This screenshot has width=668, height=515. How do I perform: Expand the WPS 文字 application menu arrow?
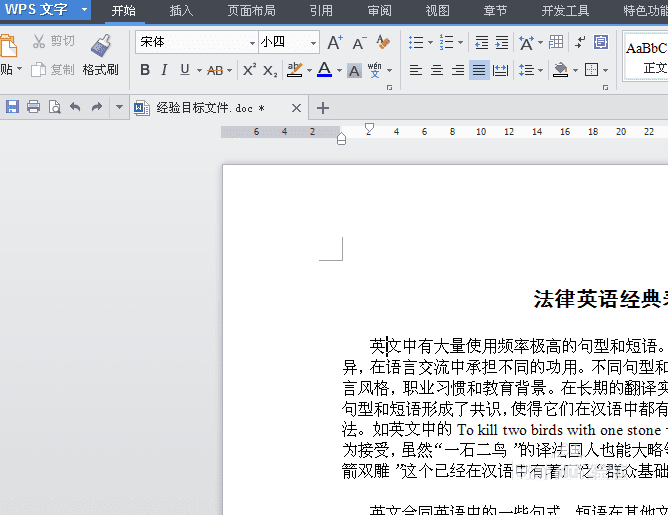(84, 9)
